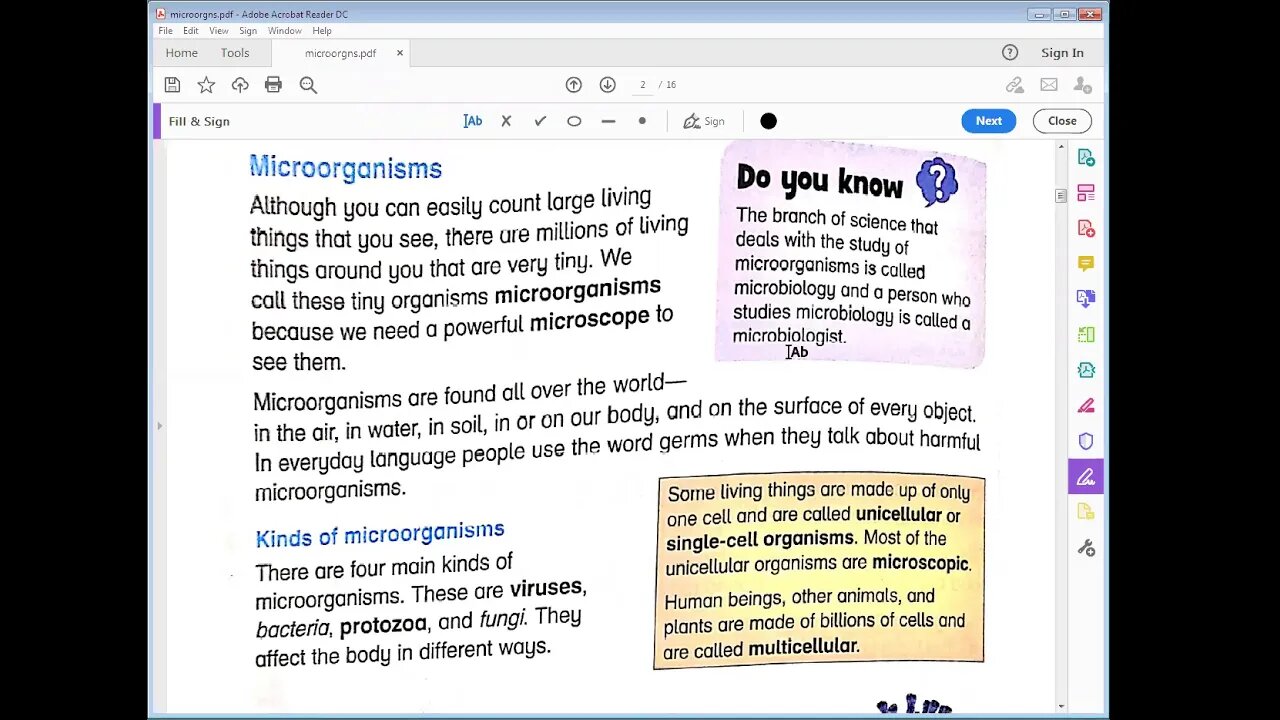
Task: Switch to the Tools tab
Action: 235,53
